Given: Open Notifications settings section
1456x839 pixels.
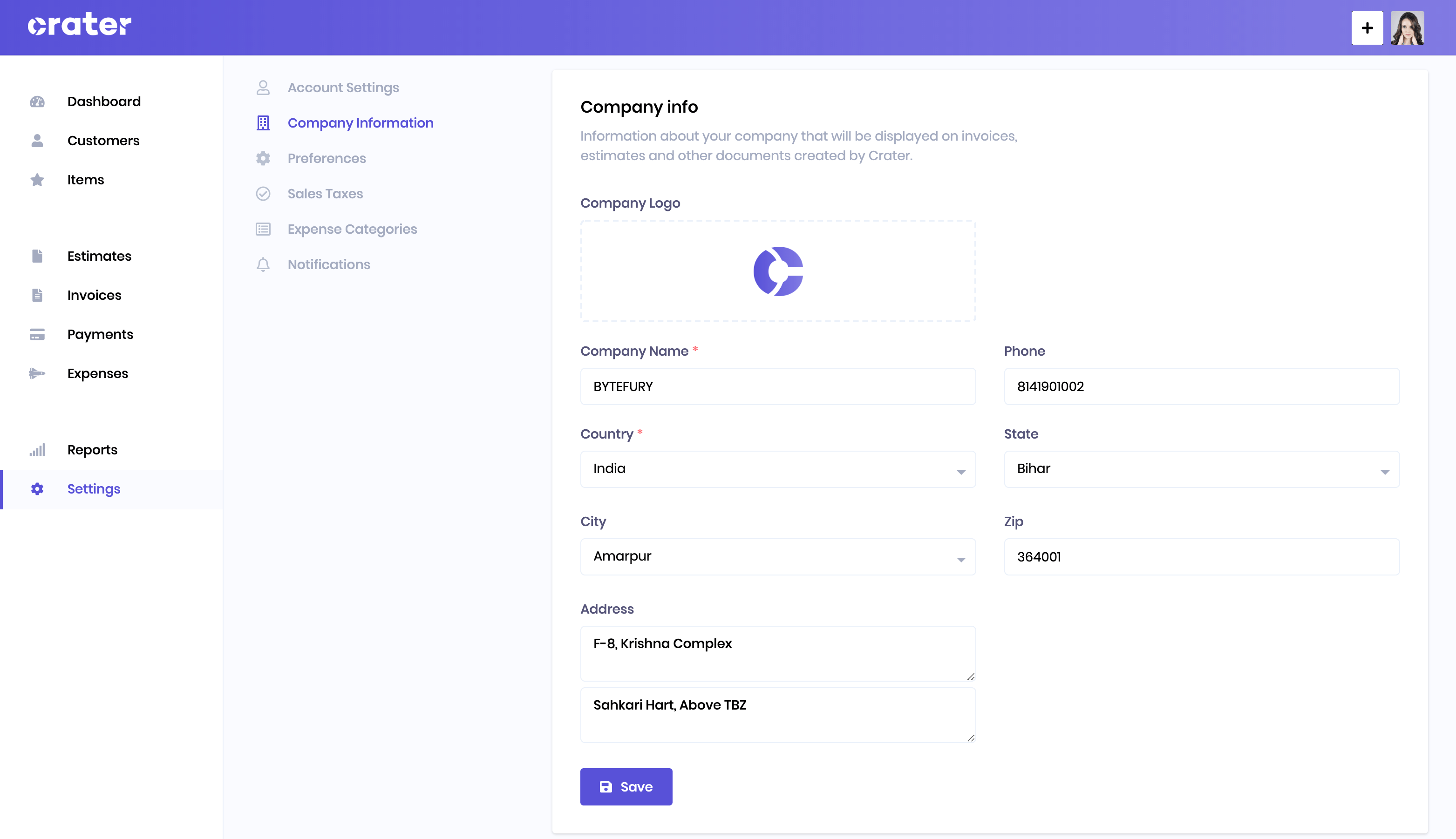Looking at the screenshot, I should click(x=328, y=264).
